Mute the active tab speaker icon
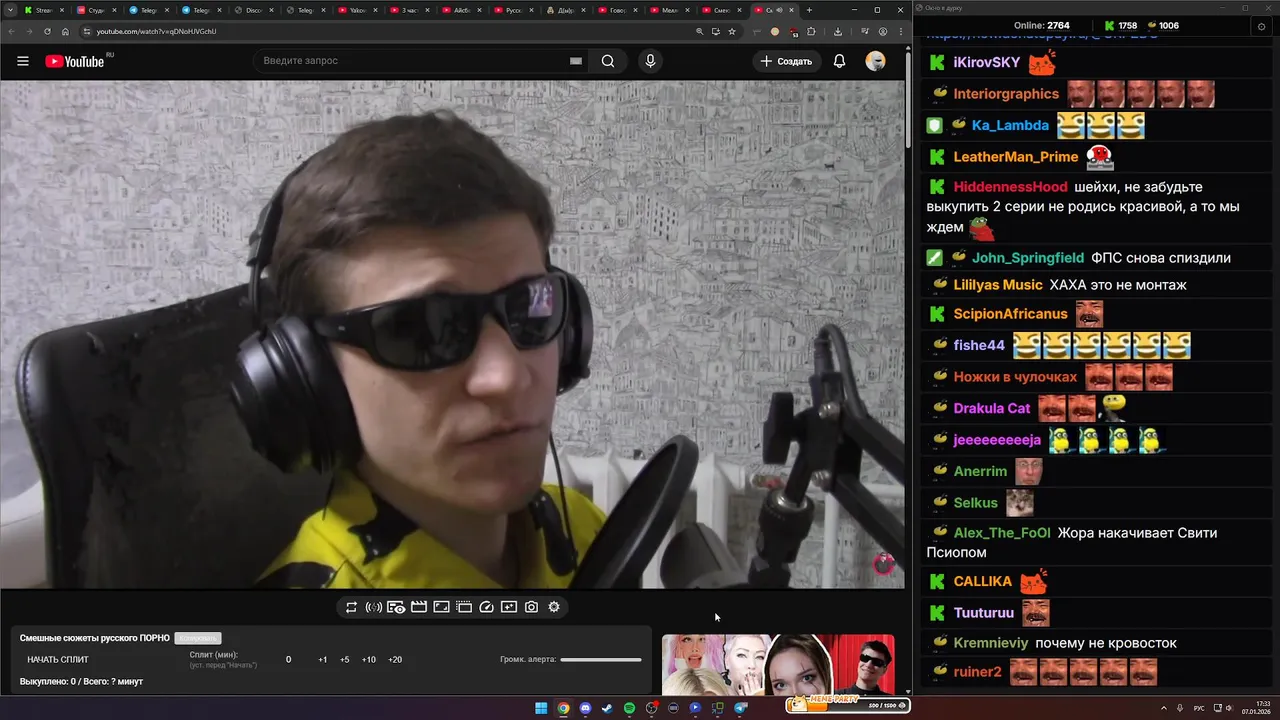The width and height of the screenshot is (1280, 720). click(779, 10)
